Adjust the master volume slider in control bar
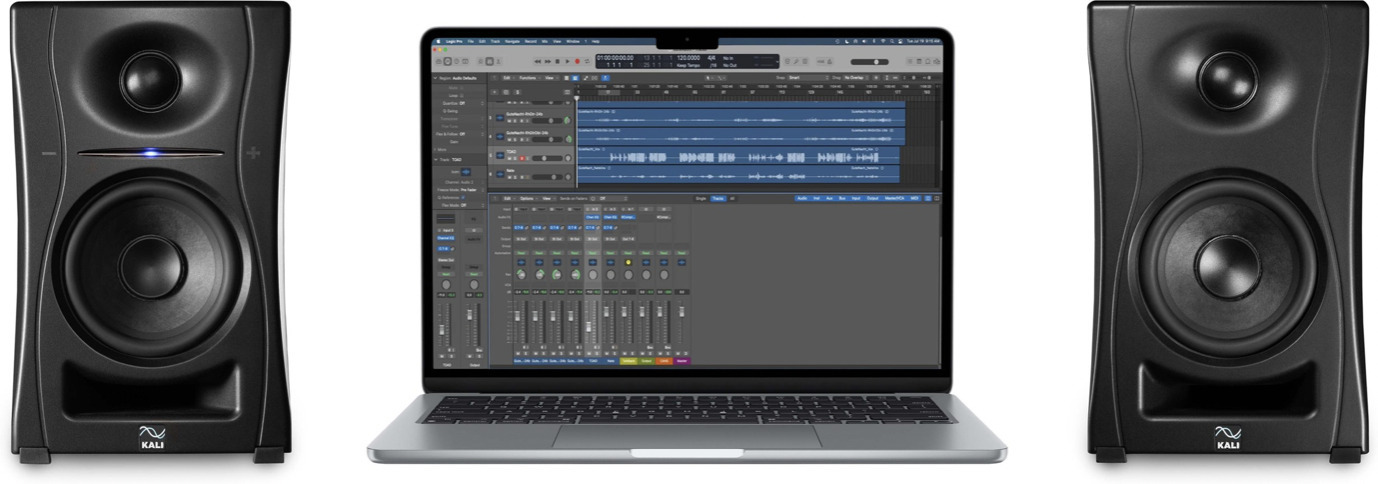1378x484 pixels. (x=869, y=62)
